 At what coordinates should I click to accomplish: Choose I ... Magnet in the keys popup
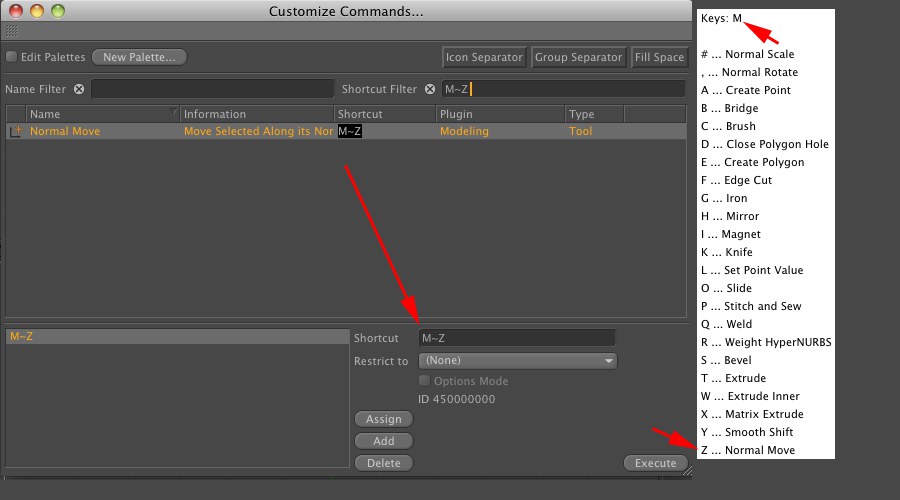(731, 234)
